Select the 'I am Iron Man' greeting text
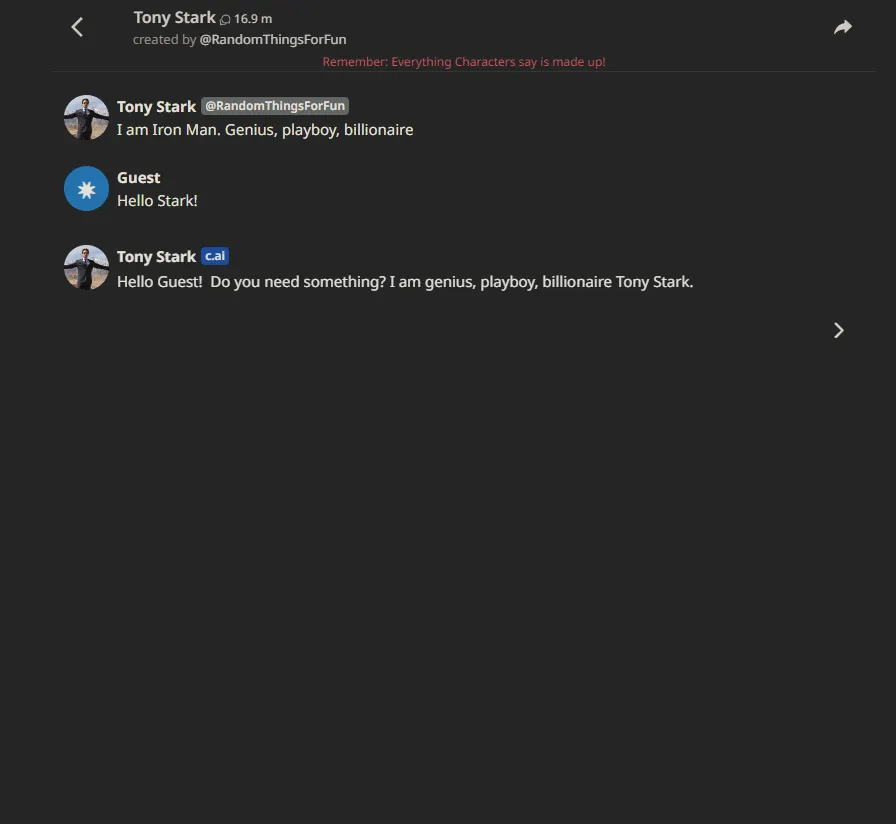The image size is (896, 824). (265, 130)
